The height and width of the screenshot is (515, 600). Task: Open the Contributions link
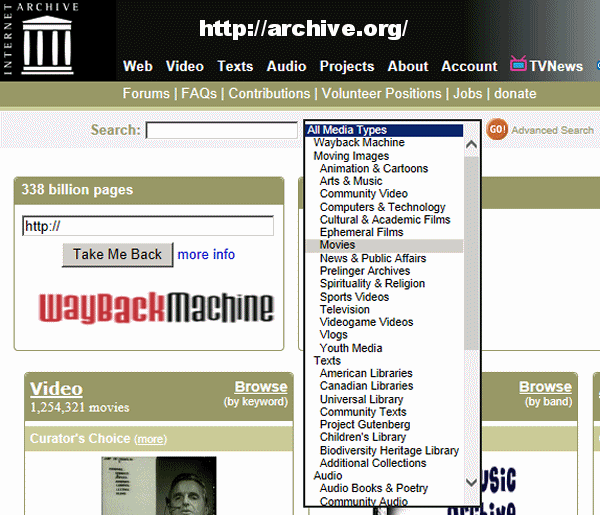pyautogui.click(x=269, y=93)
